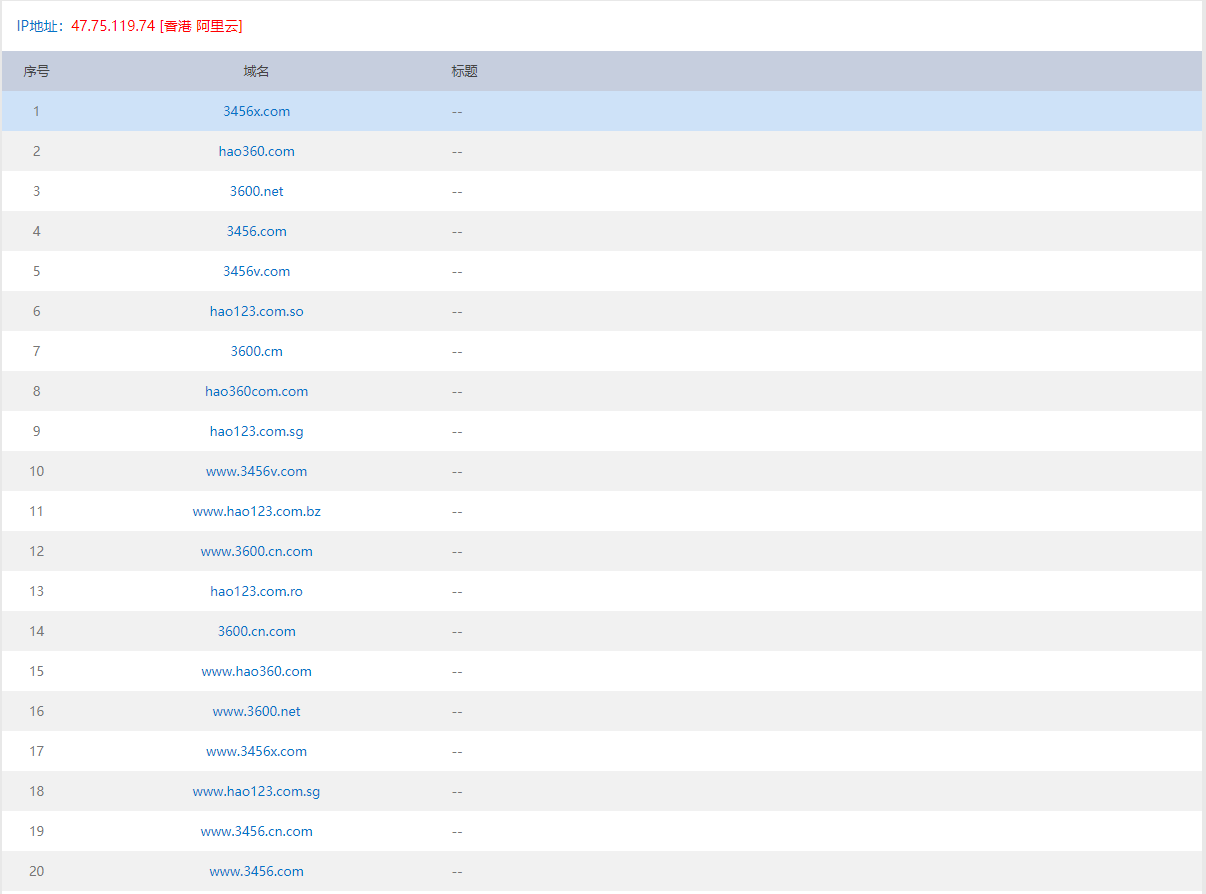This screenshot has width=1206, height=894.
Task: Click the 香港 阿里云 location label
Action: [x=201, y=26]
